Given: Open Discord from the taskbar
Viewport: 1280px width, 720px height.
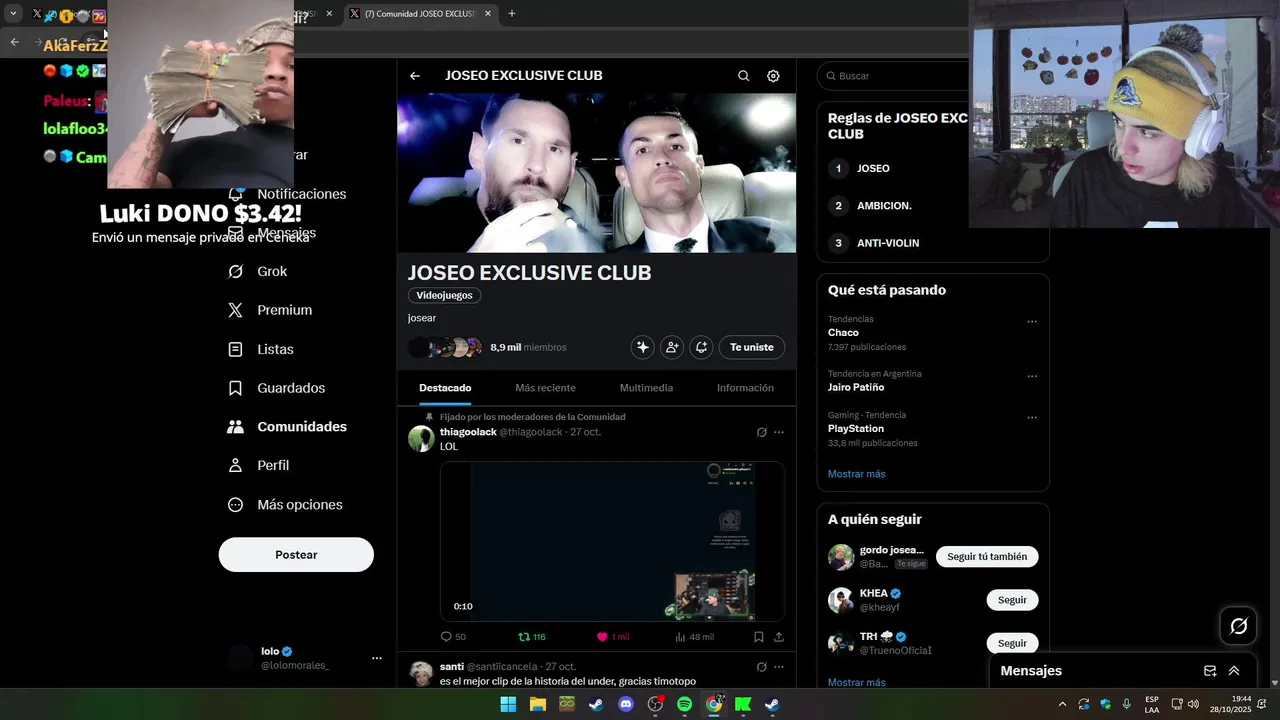Looking at the screenshot, I should [x=626, y=704].
